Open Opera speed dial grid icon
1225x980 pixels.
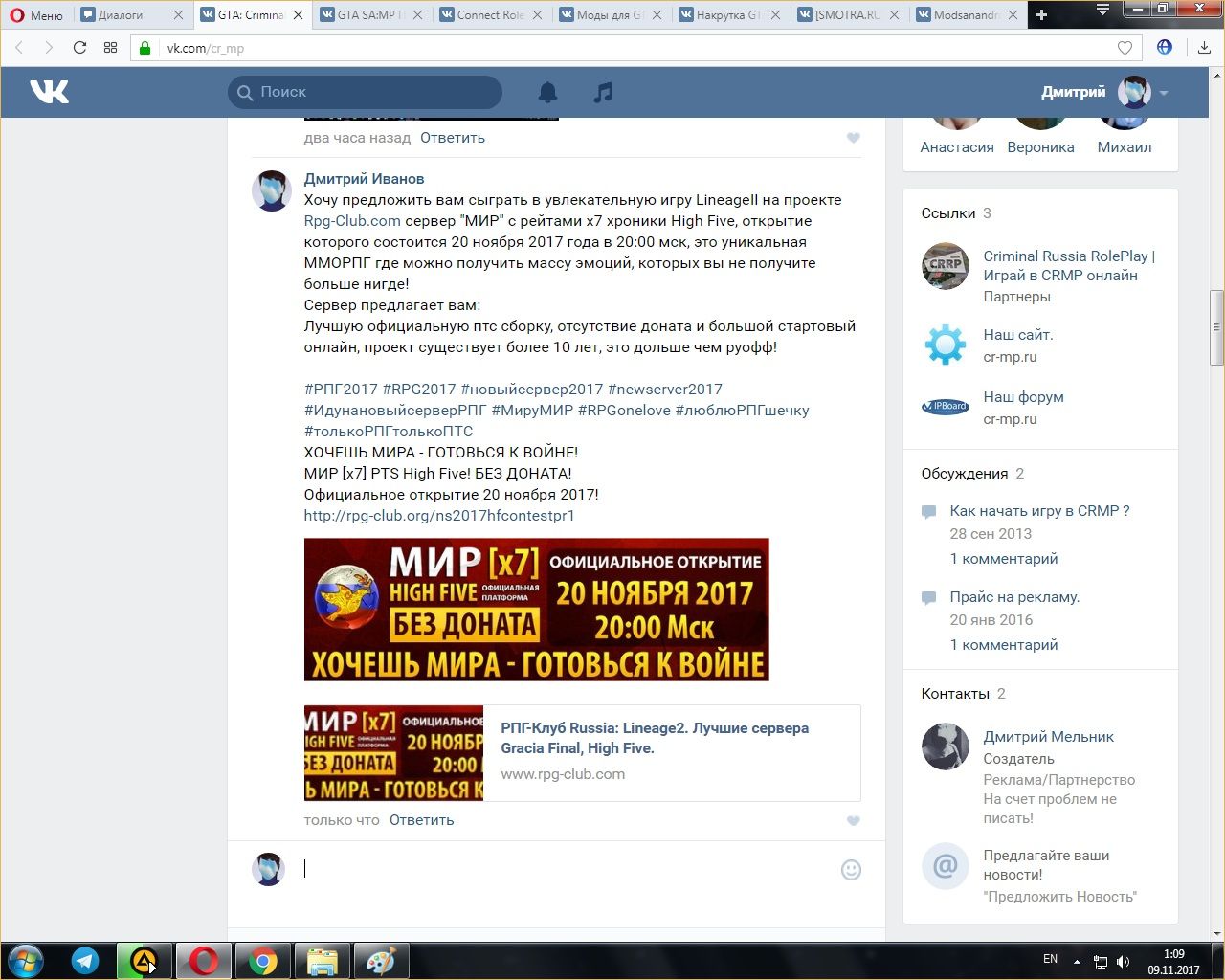[110, 47]
